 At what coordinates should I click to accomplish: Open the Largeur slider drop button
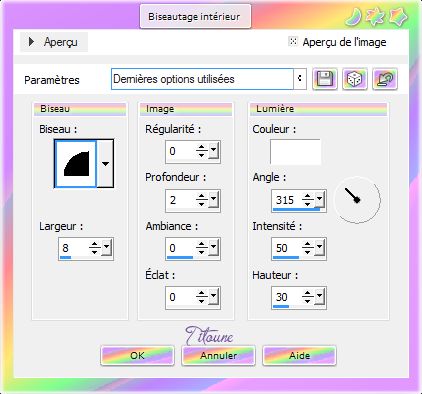(107, 248)
